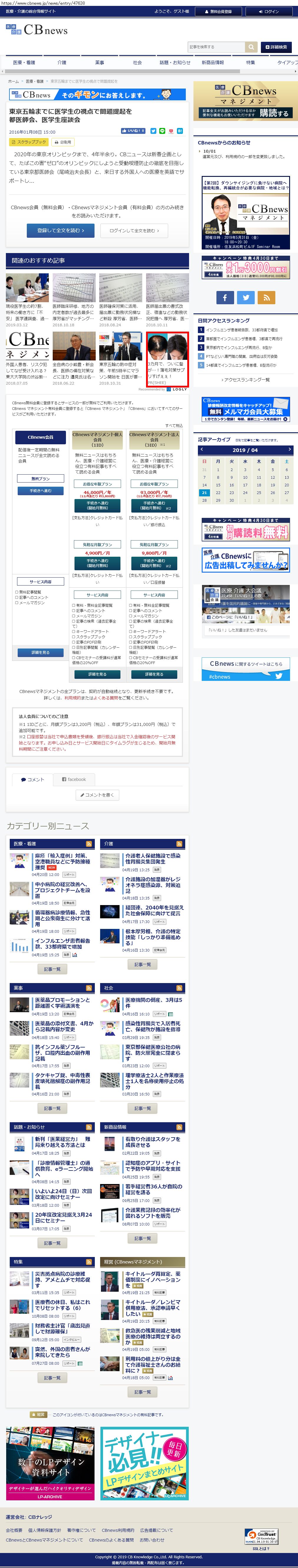Click the GoTrust SSL verification seal
Viewport: 298px width, 1568px height.
[262, 1536]
